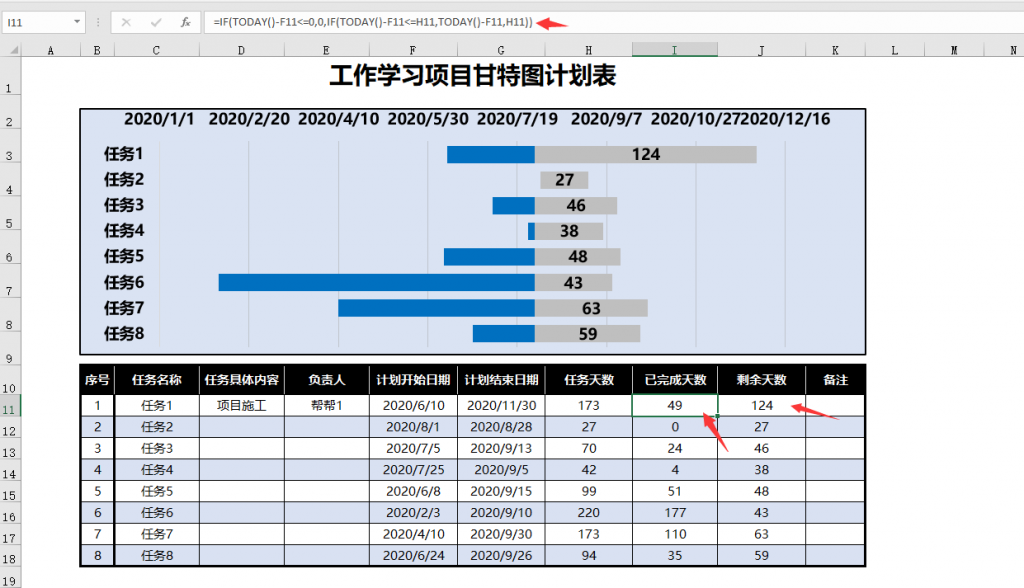
Task: Select column I header
Action: click(x=675, y=50)
